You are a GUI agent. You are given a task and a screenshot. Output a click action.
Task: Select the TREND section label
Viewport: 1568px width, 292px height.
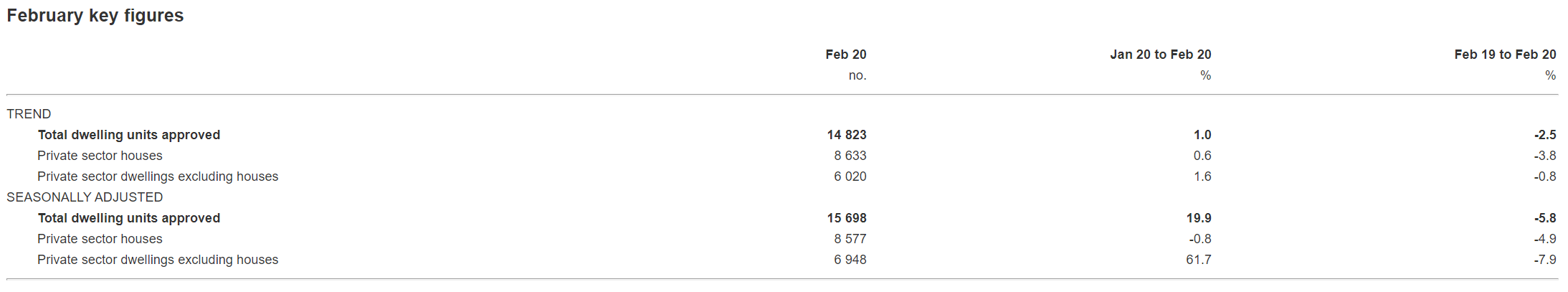click(29, 114)
